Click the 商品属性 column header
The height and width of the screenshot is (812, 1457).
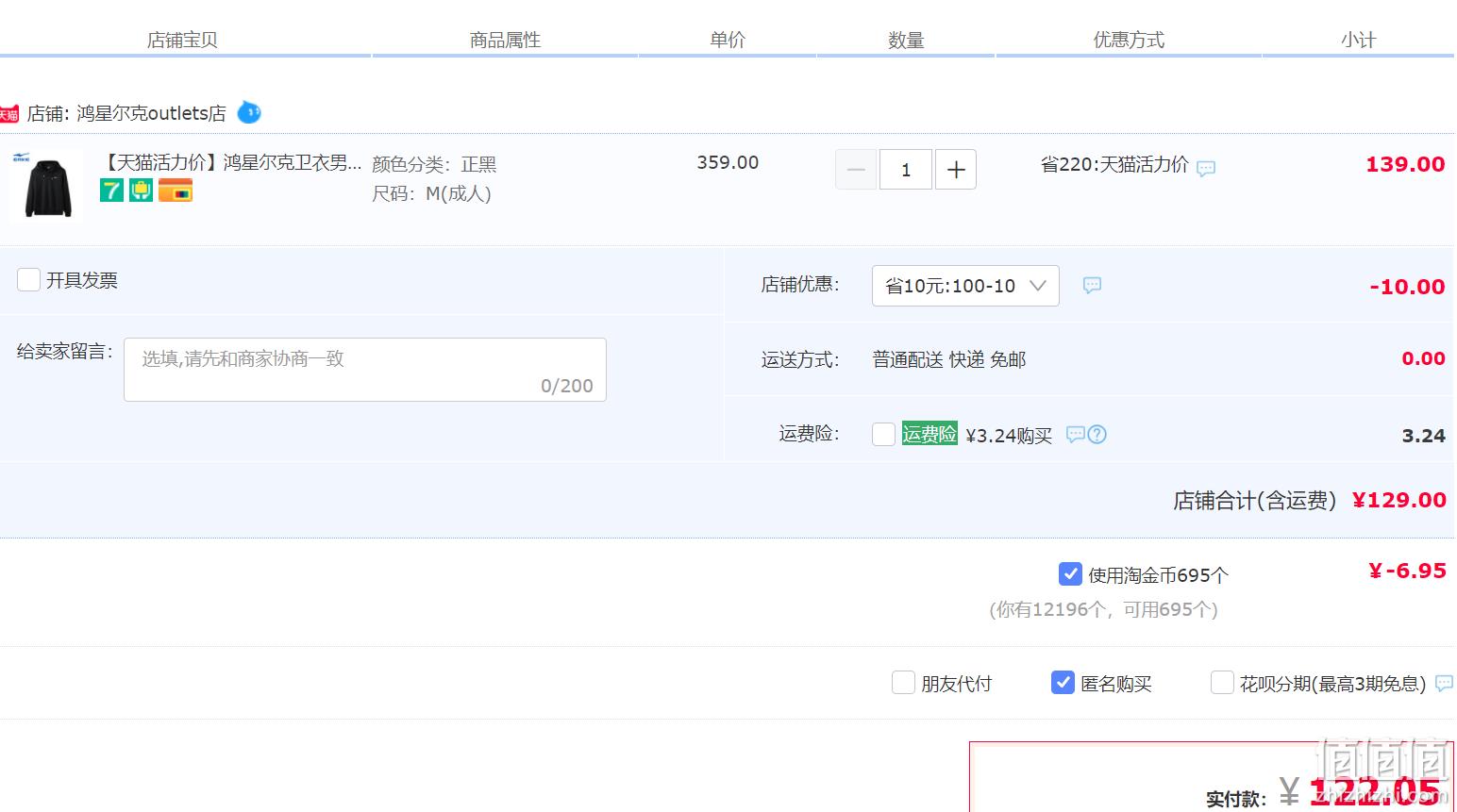pos(506,40)
